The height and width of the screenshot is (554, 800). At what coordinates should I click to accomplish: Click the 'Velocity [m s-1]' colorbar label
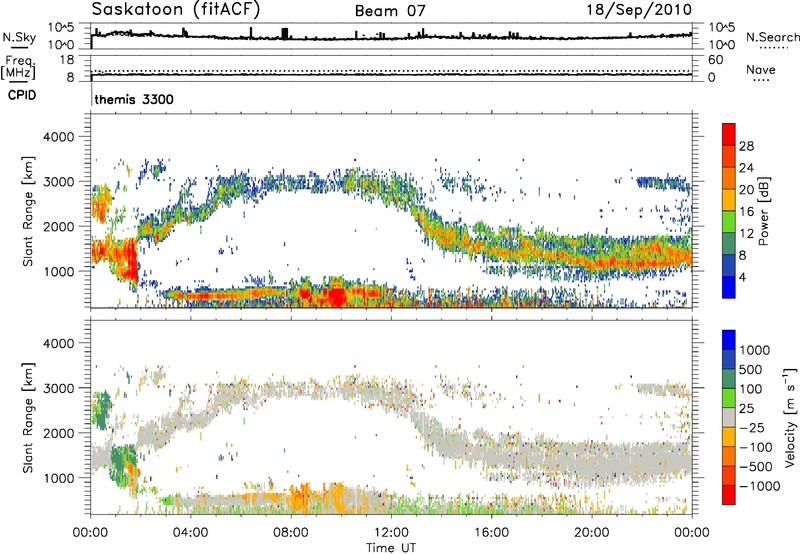point(790,417)
